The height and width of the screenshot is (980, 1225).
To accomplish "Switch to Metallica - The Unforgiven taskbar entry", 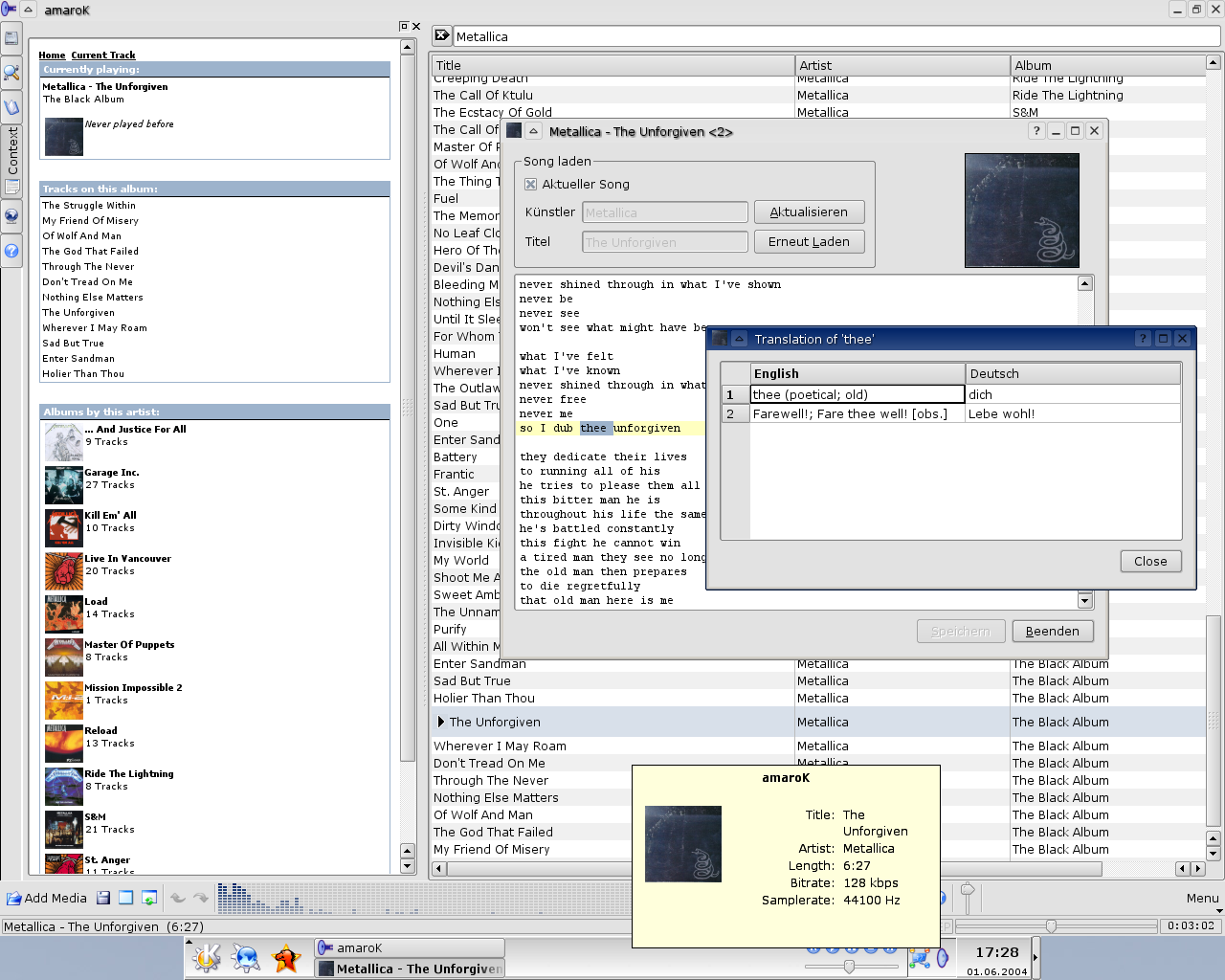I will (x=409, y=969).
